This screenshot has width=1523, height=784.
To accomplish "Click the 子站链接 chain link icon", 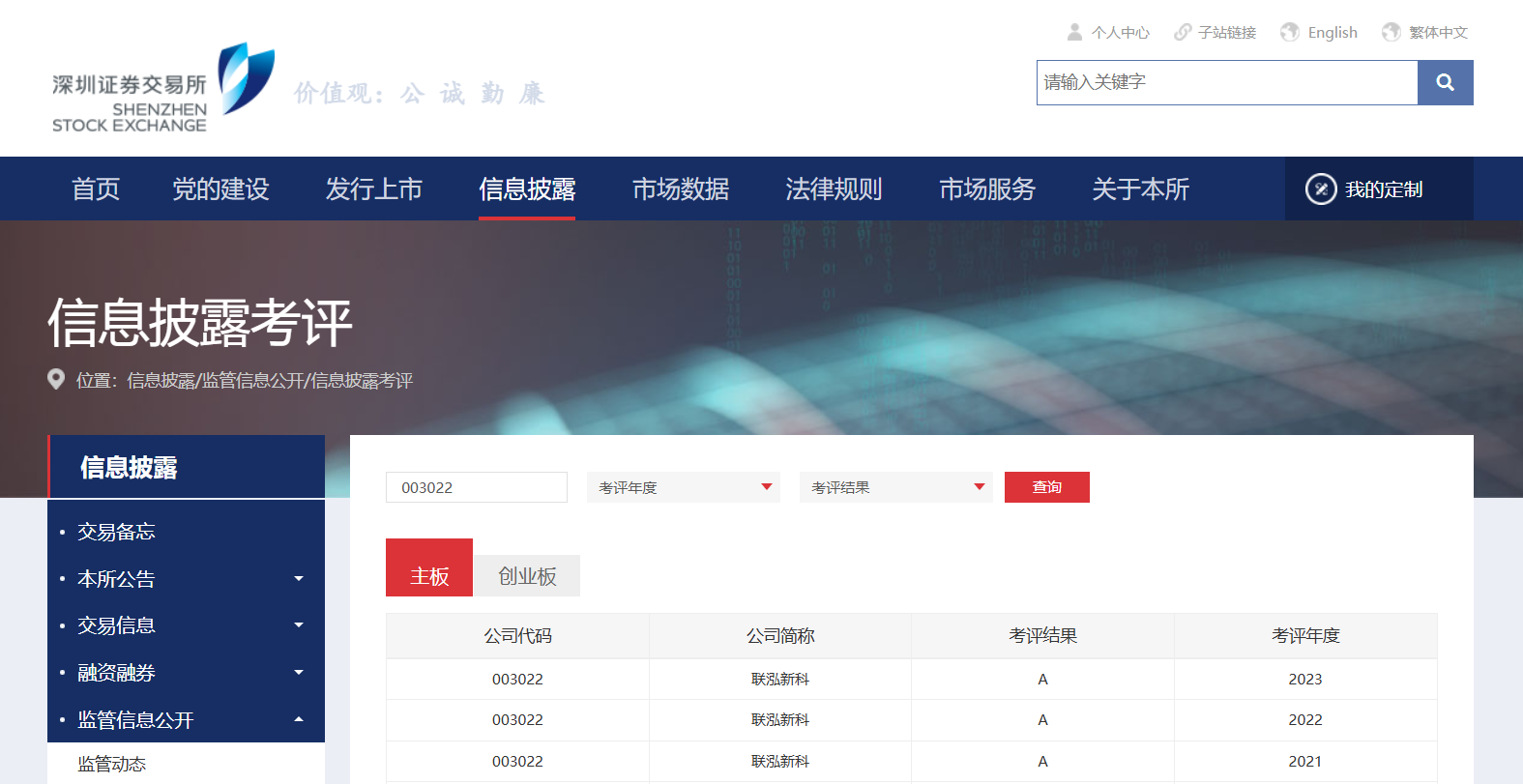I will pyautogui.click(x=1182, y=32).
